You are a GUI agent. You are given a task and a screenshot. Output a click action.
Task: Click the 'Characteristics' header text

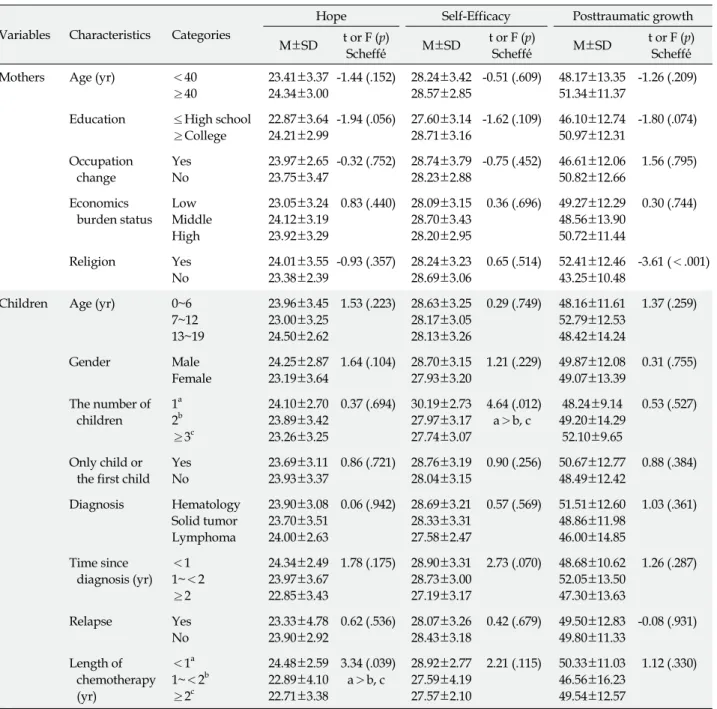click(110, 35)
